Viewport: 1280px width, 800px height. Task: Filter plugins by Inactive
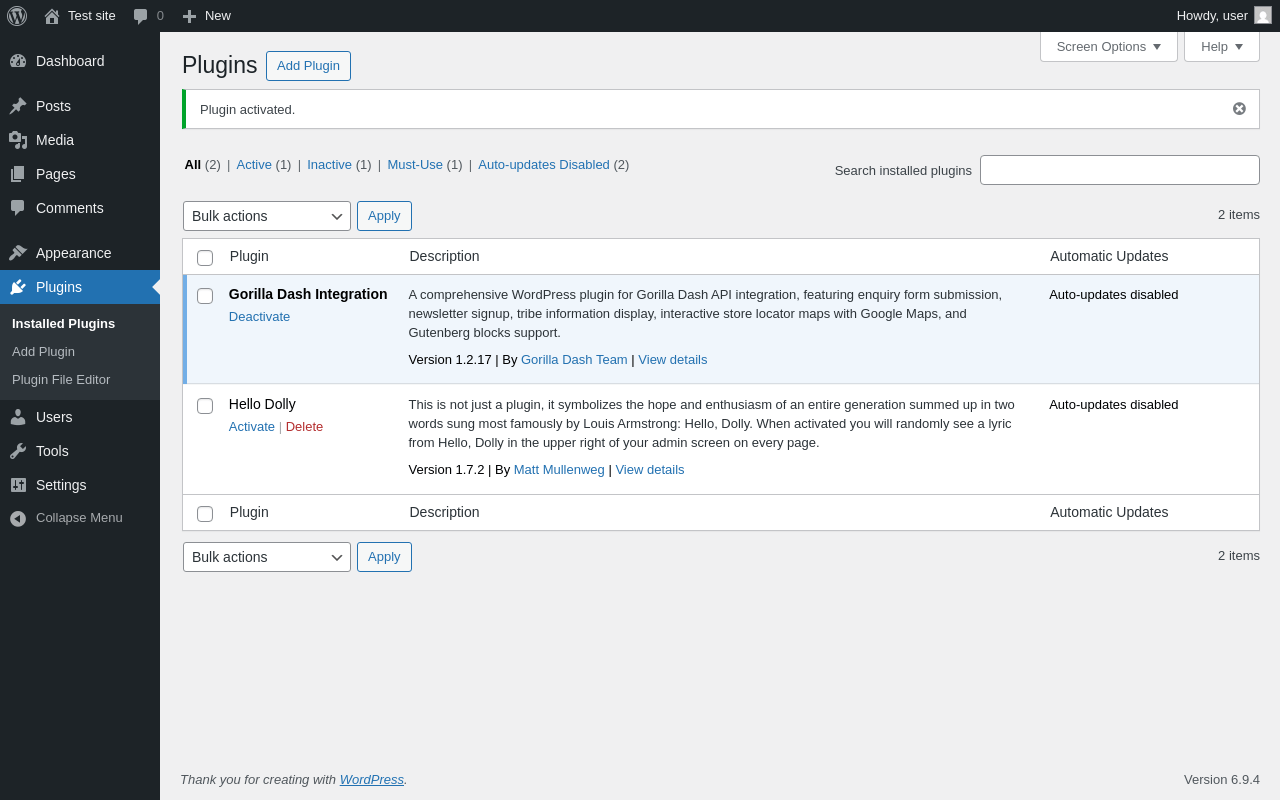(329, 165)
